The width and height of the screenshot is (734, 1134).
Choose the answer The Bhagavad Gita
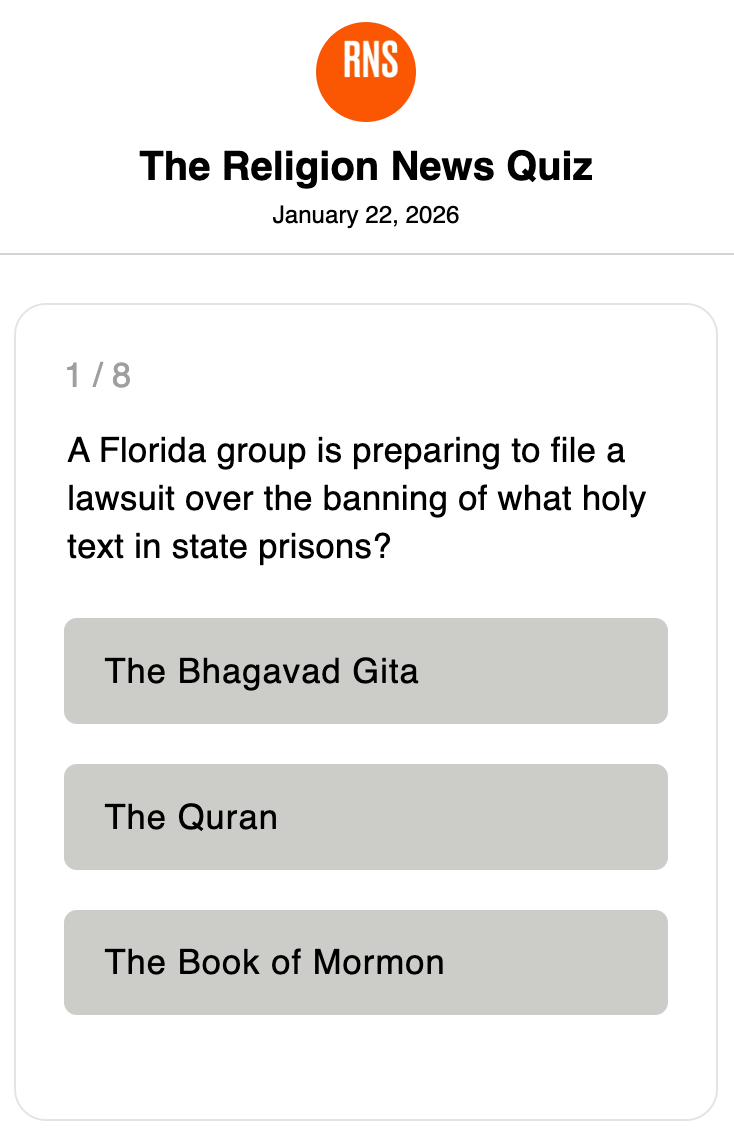pos(366,671)
